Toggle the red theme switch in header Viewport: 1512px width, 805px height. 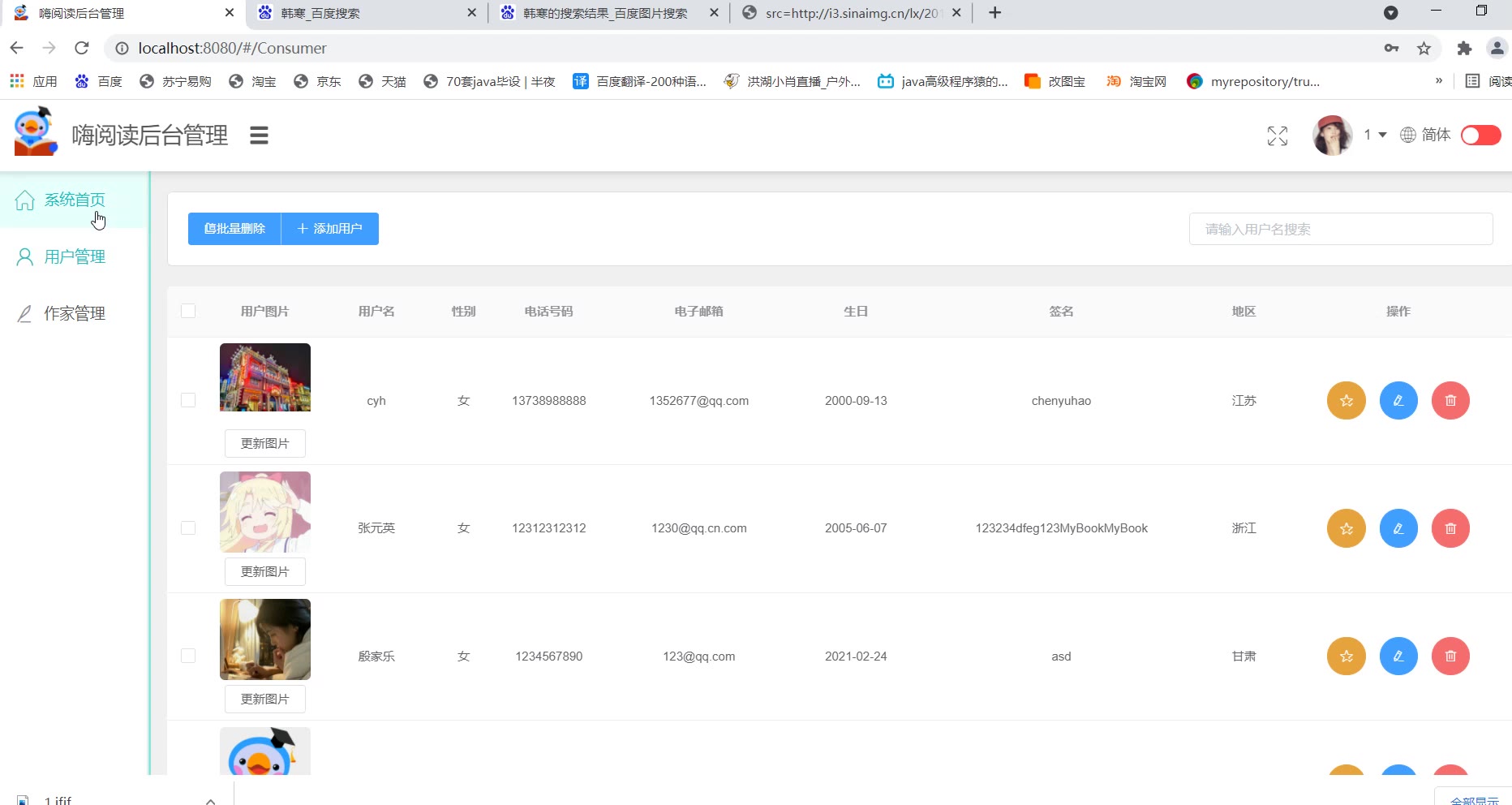1481,136
